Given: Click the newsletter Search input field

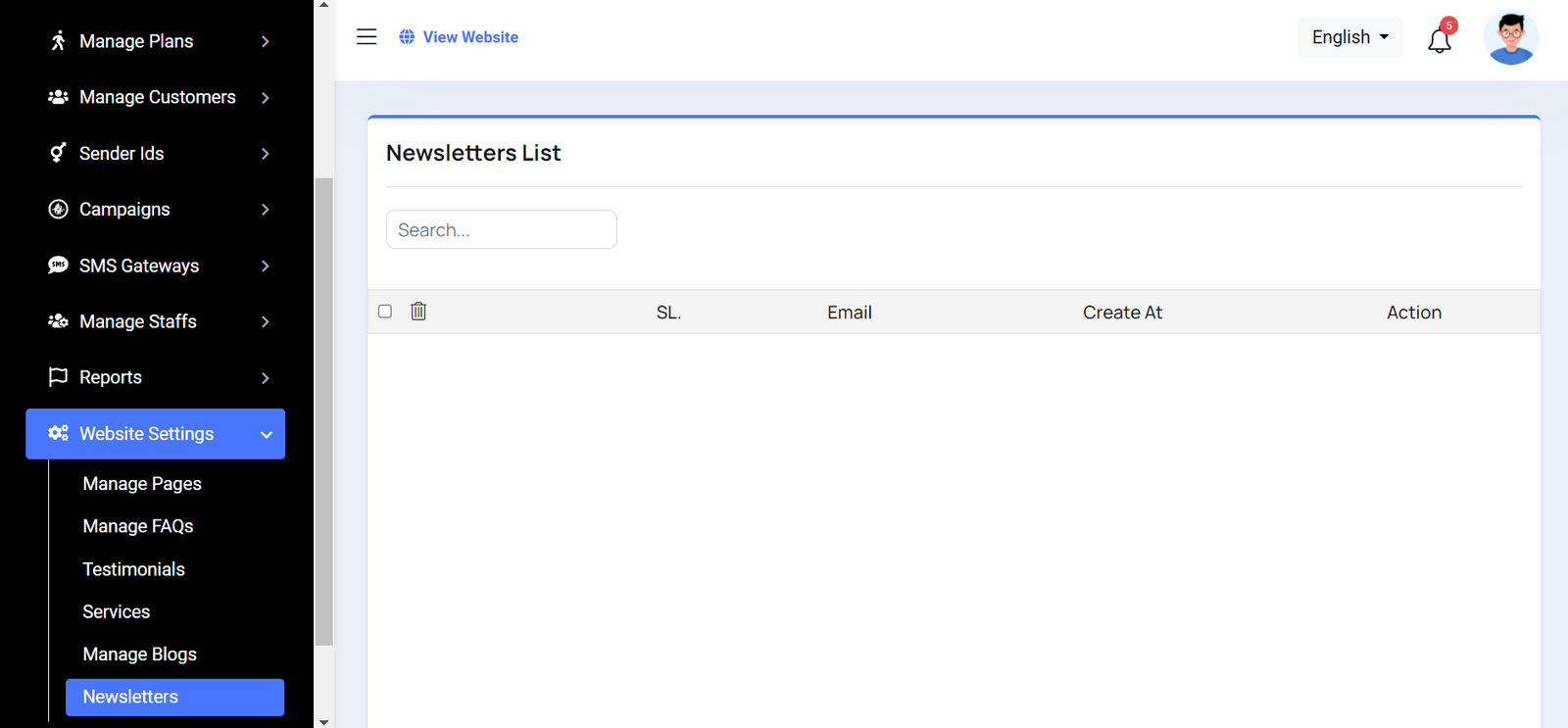Looking at the screenshot, I should [502, 229].
